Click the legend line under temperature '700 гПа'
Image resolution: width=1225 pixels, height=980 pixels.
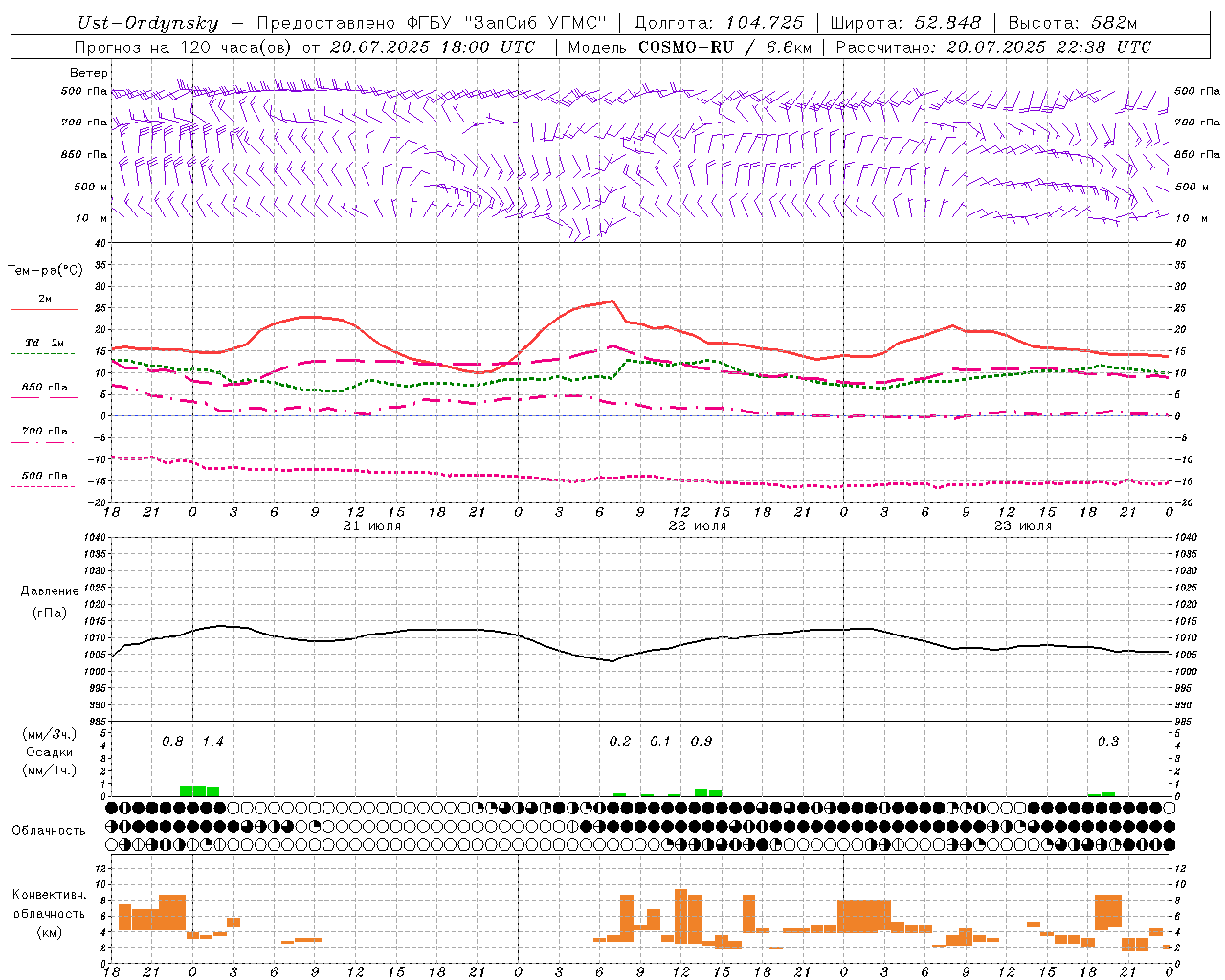point(43,442)
